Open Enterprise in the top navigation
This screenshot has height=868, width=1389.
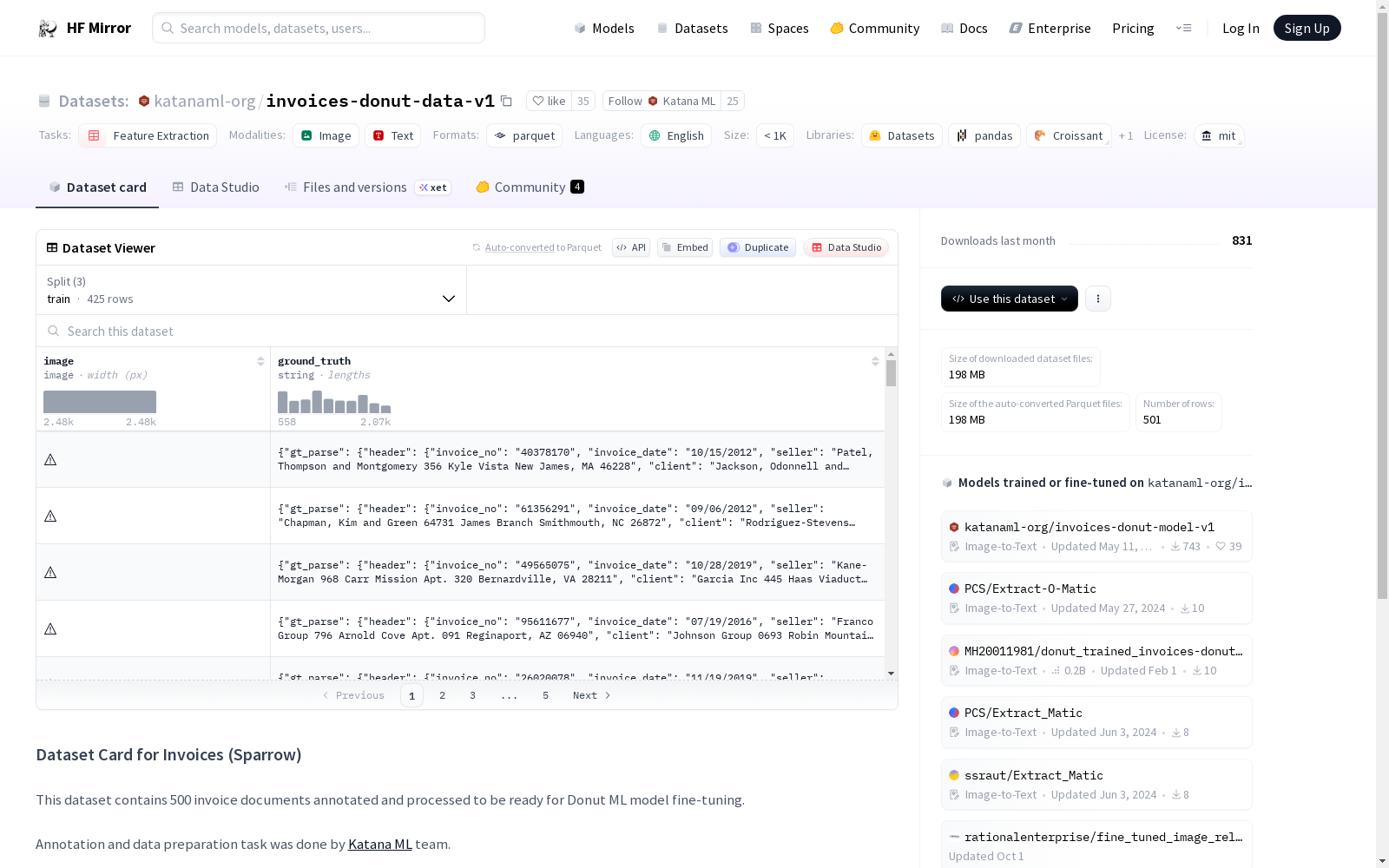[x=1050, y=29]
